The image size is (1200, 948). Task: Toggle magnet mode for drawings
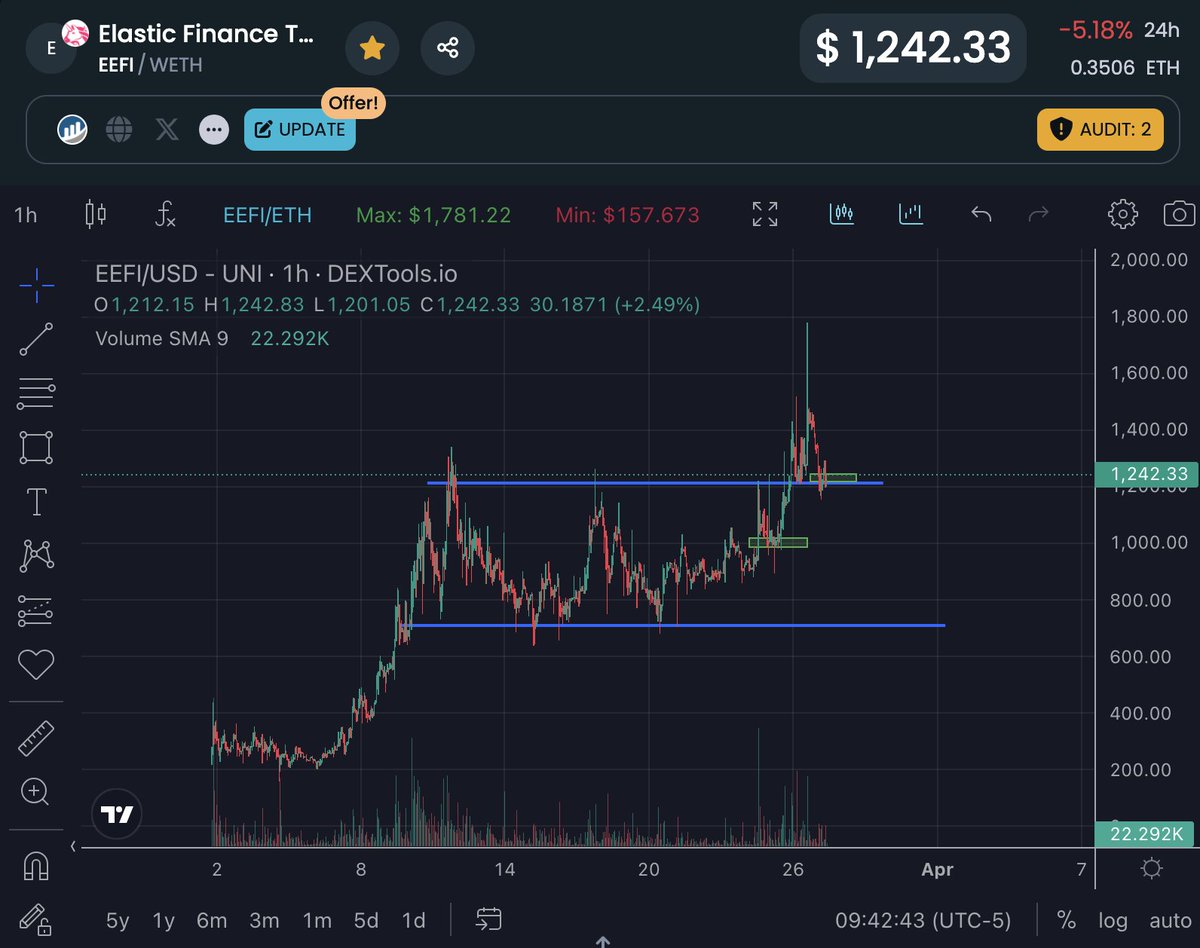36,866
